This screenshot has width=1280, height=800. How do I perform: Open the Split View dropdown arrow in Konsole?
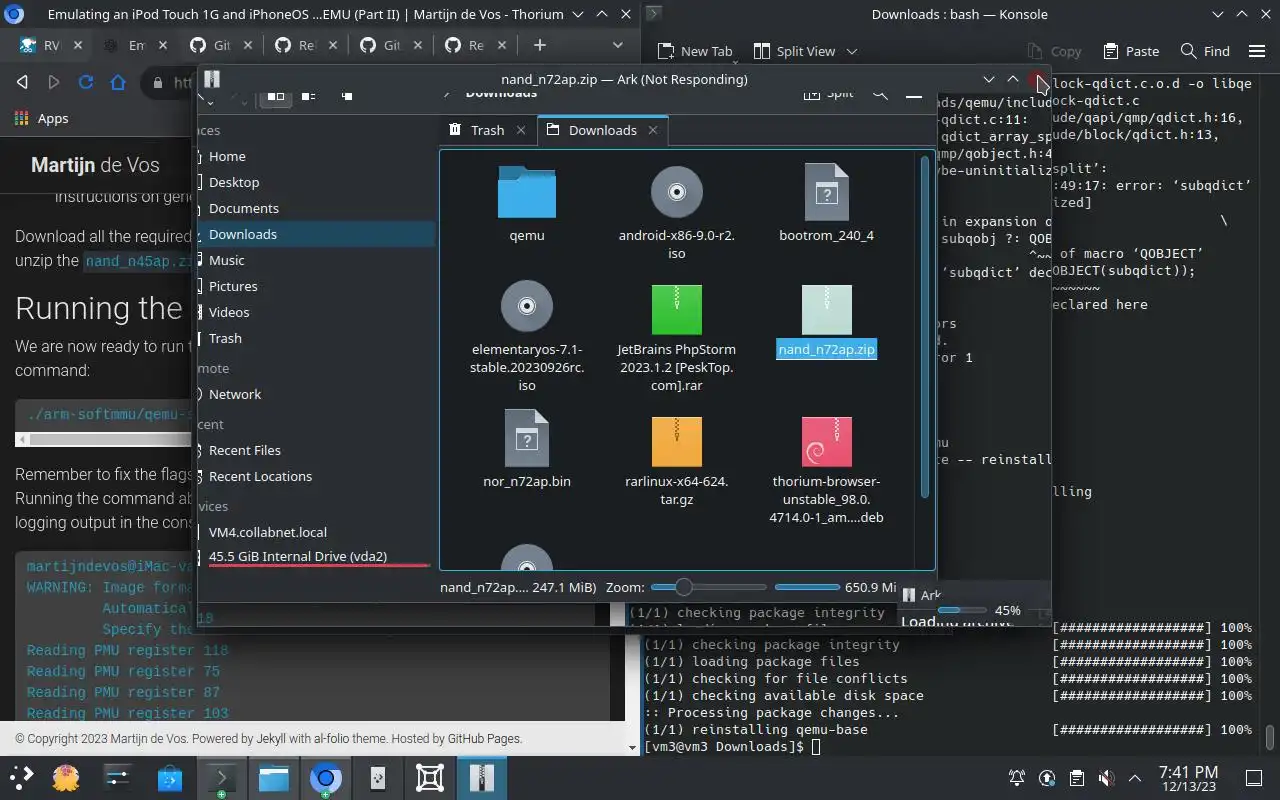[852, 51]
